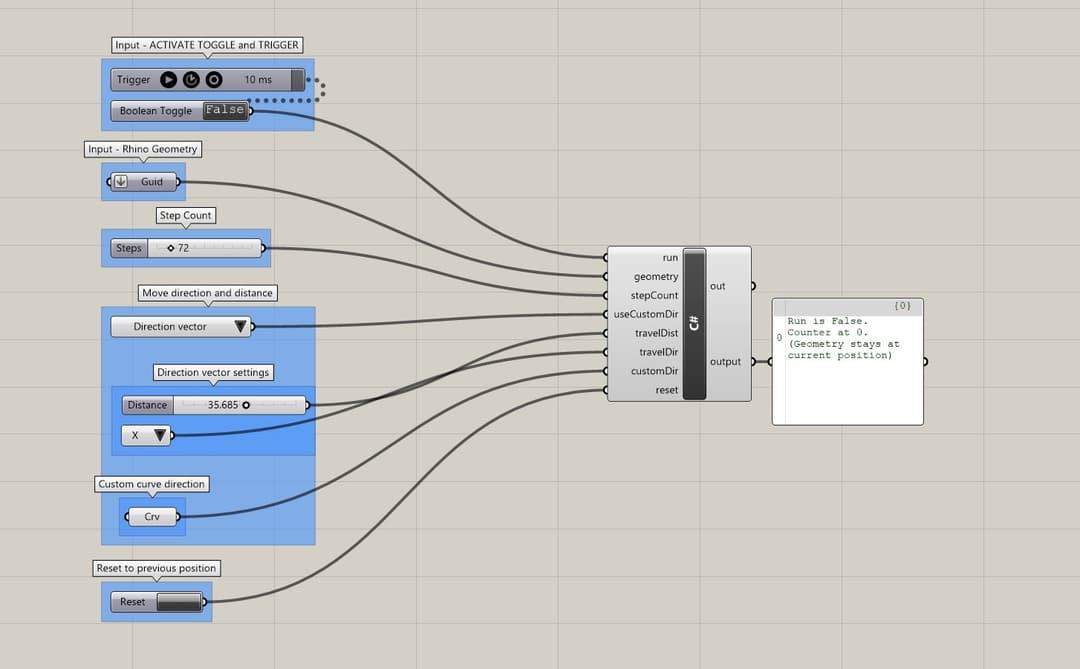Select the Crv parameter component
The width and height of the screenshot is (1080, 669).
pyautogui.click(x=152, y=517)
